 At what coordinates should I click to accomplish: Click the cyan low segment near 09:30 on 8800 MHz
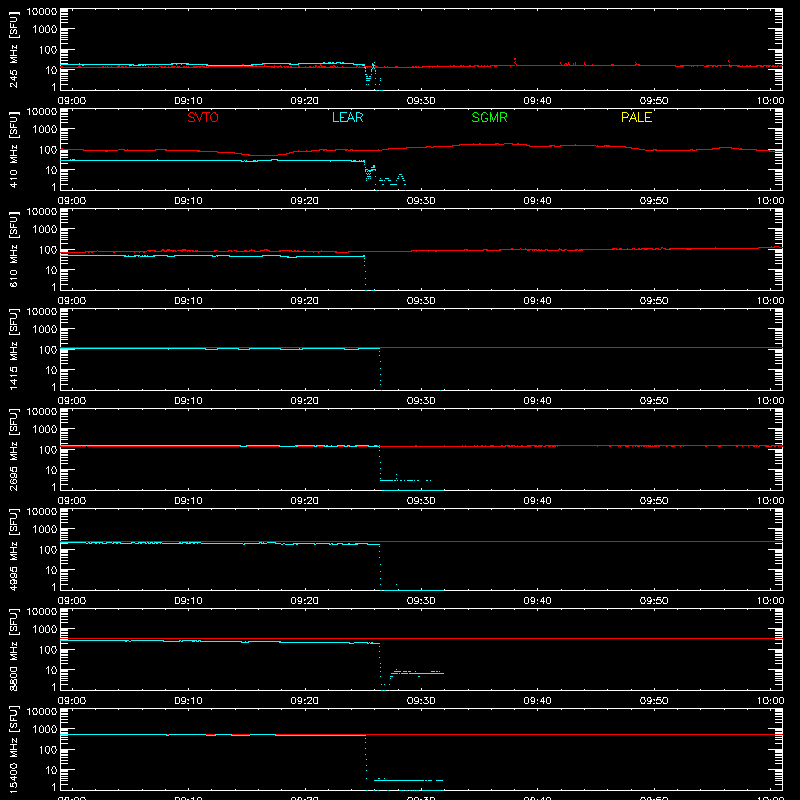[x=417, y=673]
